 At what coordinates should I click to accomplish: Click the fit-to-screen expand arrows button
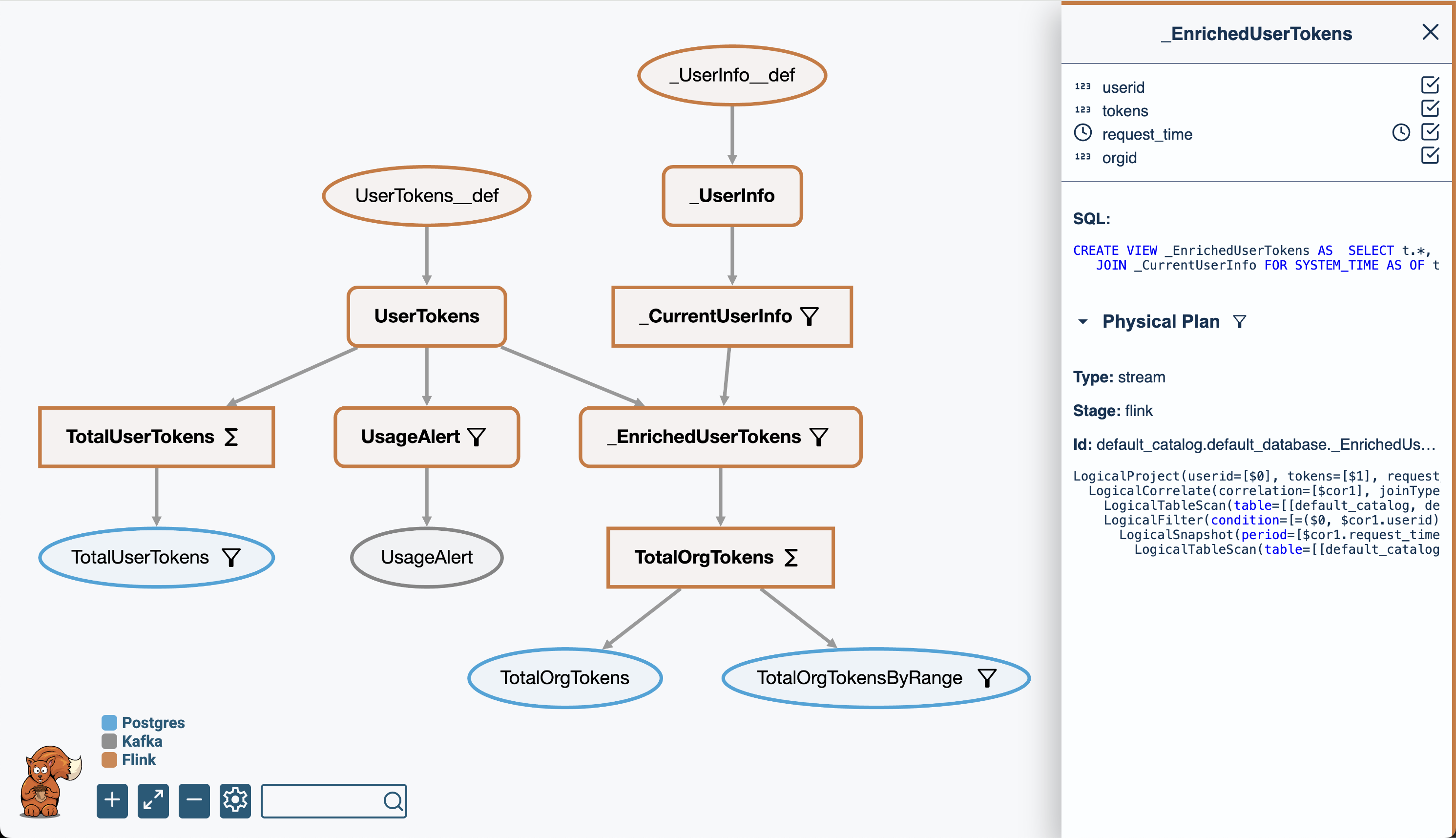tap(153, 800)
